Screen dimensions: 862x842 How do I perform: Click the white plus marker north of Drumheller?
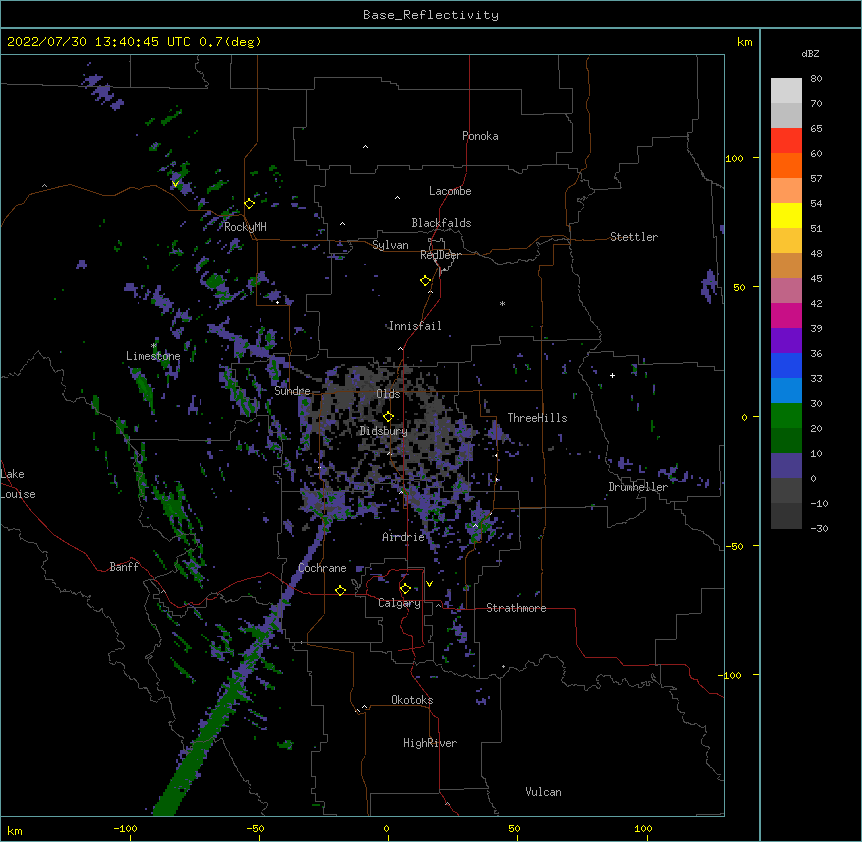(x=612, y=375)
